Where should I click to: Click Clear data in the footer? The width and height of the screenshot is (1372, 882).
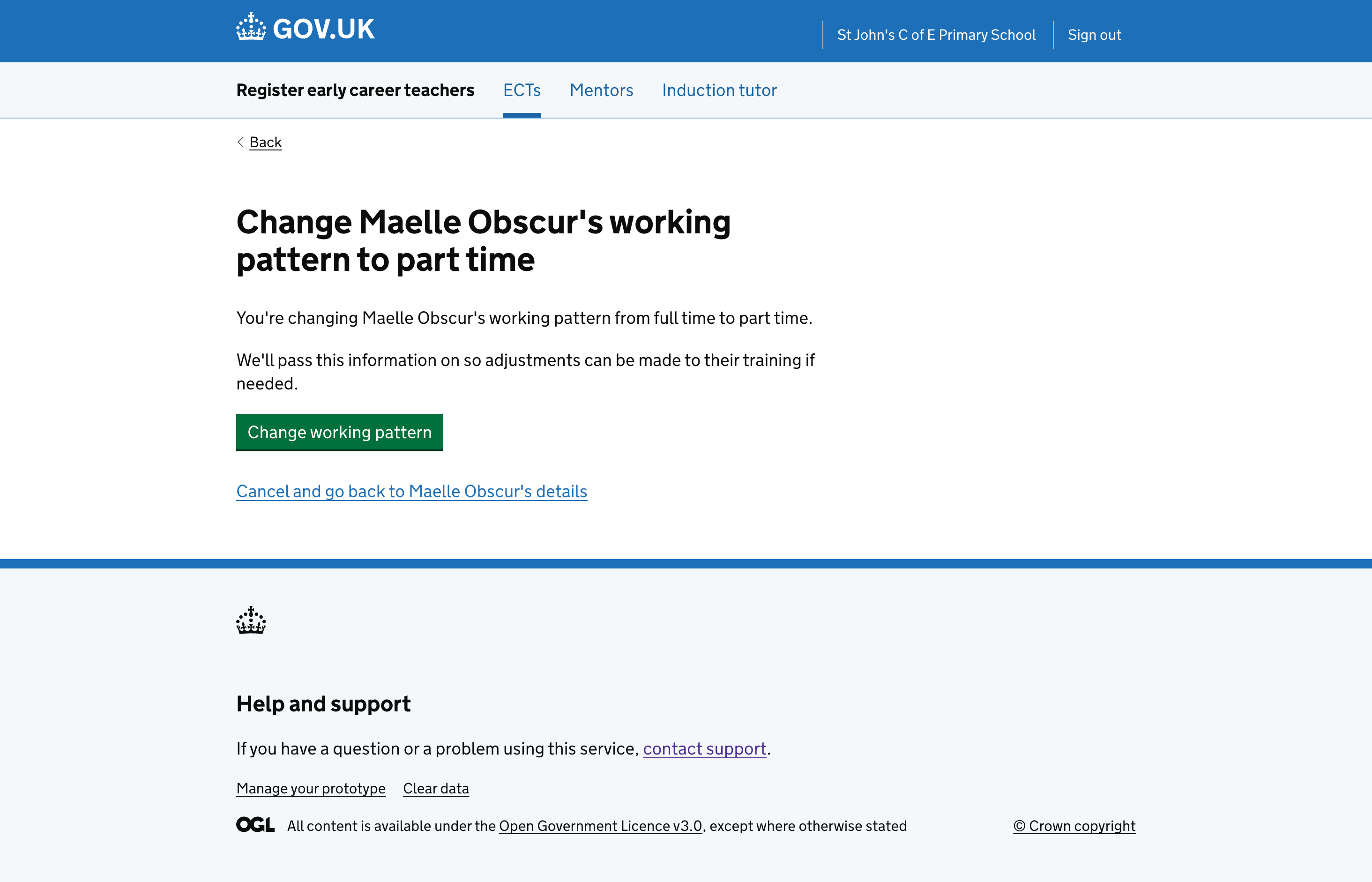point(436,788)
